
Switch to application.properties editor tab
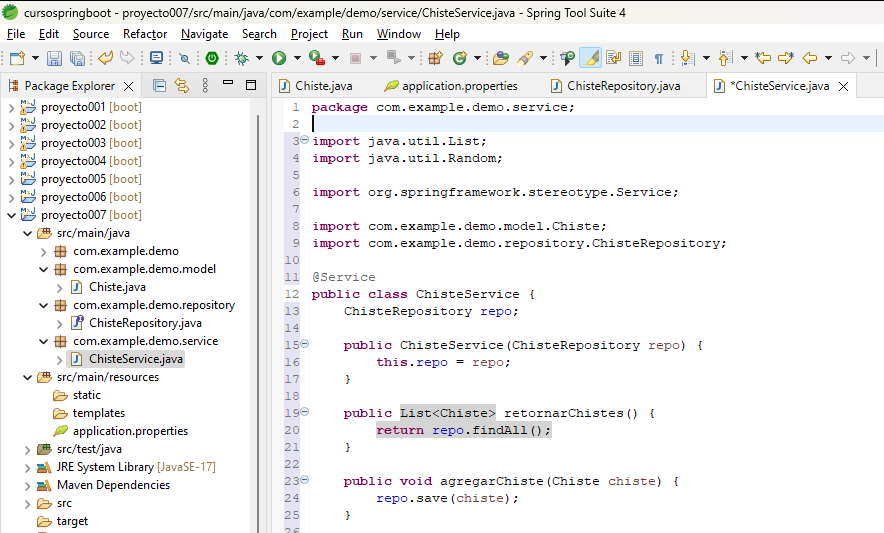[451, 86]
